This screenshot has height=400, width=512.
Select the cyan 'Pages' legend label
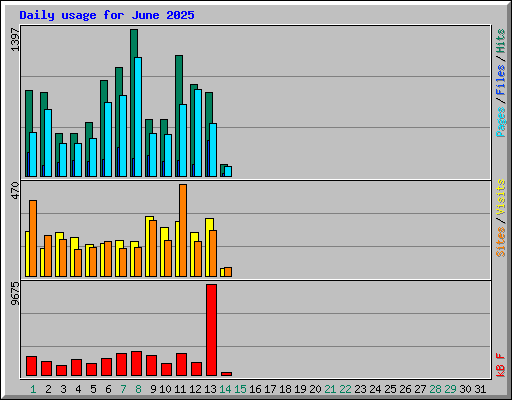(500, 122)
